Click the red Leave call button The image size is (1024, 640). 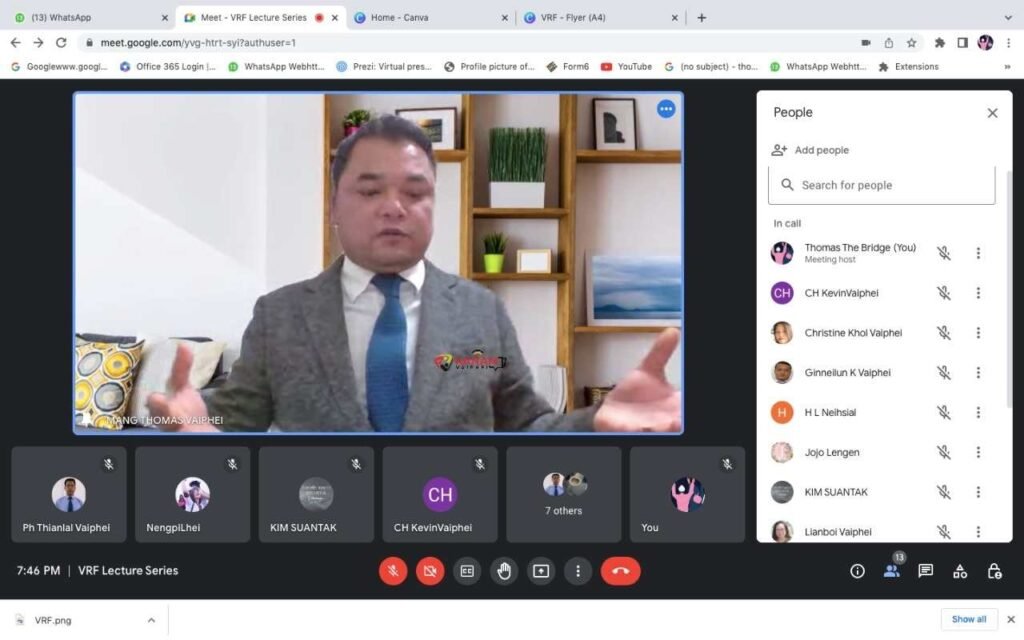coord(620,571)
